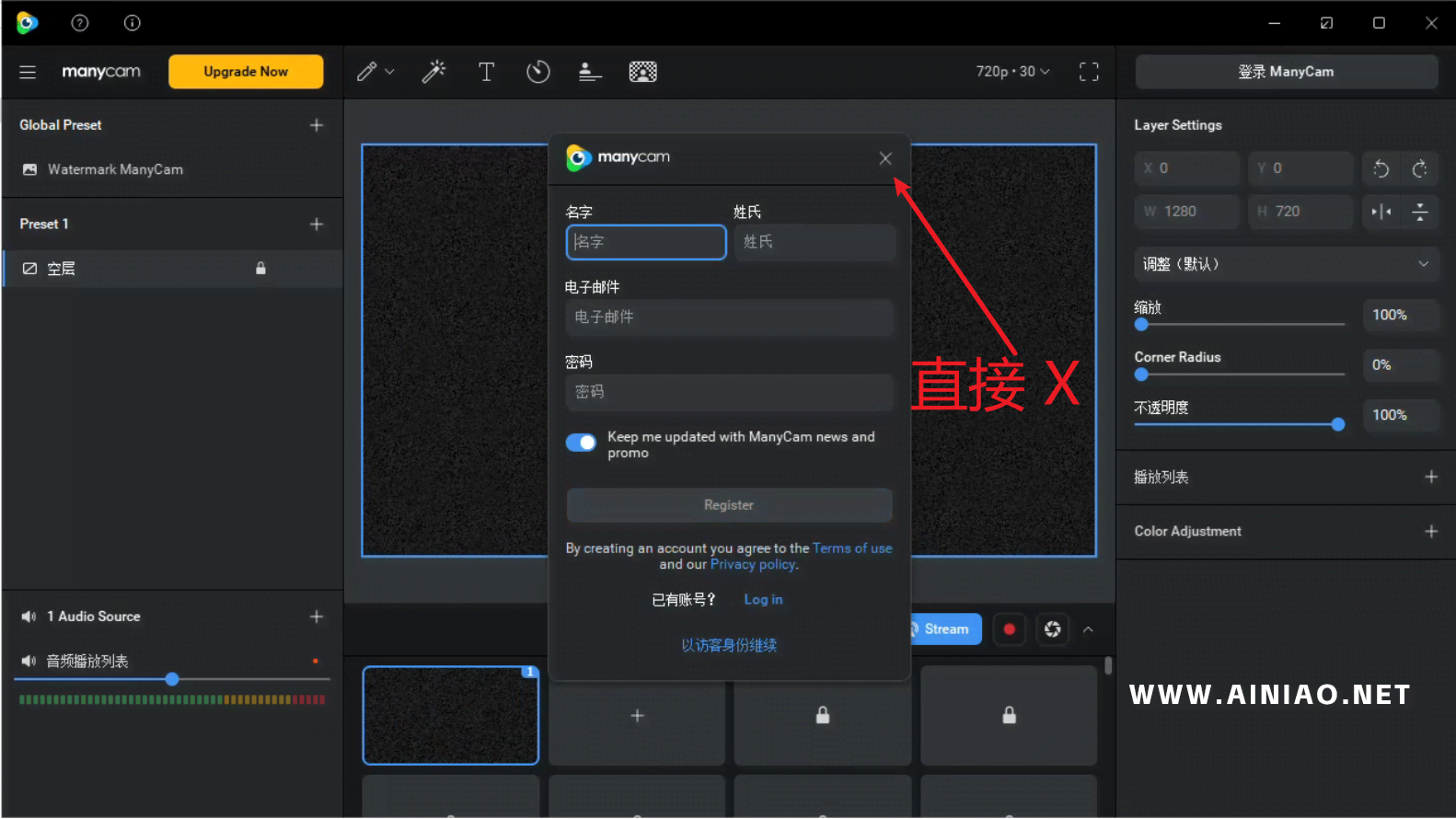Click the Log in link

click(763, 600)
